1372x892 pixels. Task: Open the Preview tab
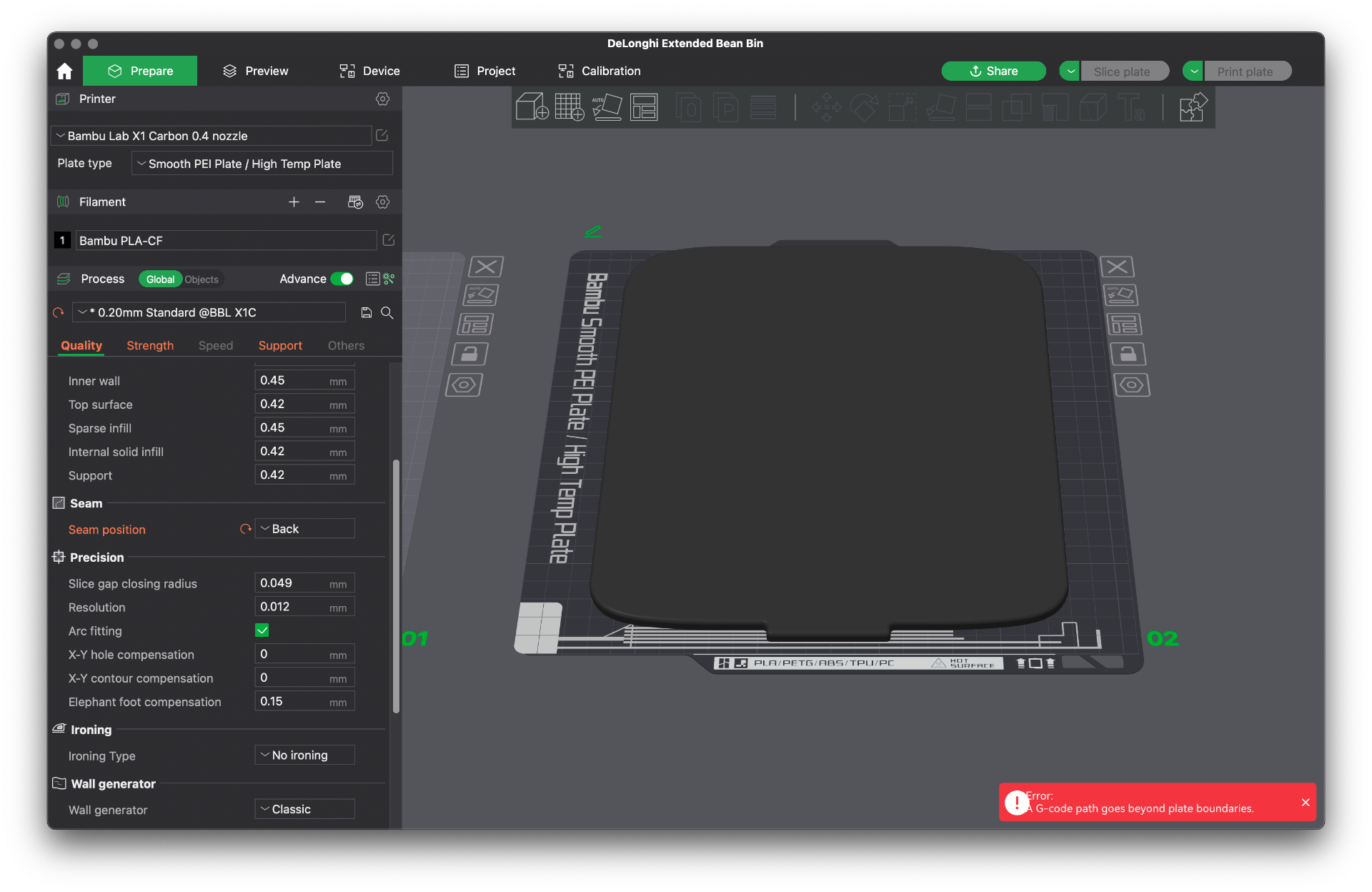[256, 71]
